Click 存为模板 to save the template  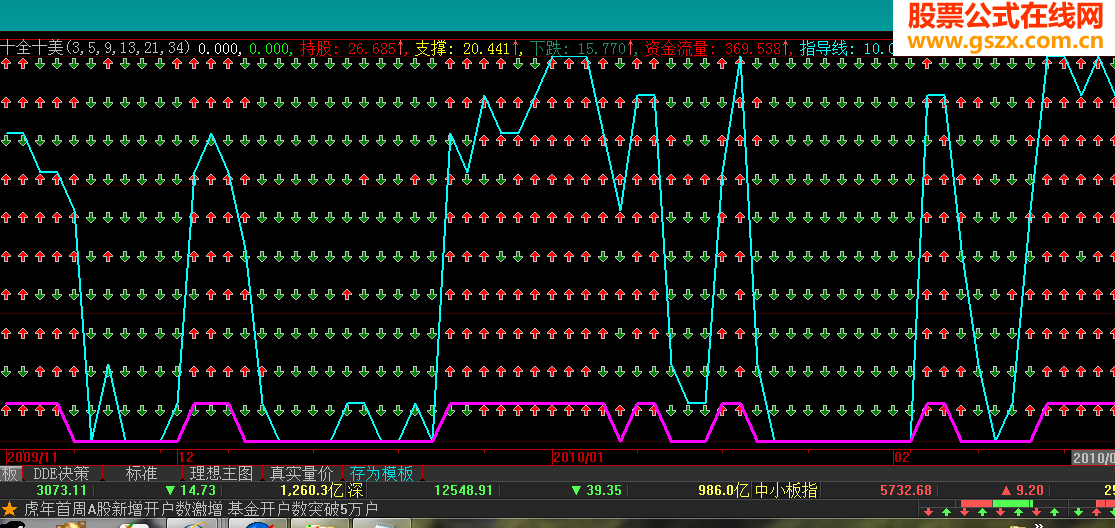click(x=382, y=474)
